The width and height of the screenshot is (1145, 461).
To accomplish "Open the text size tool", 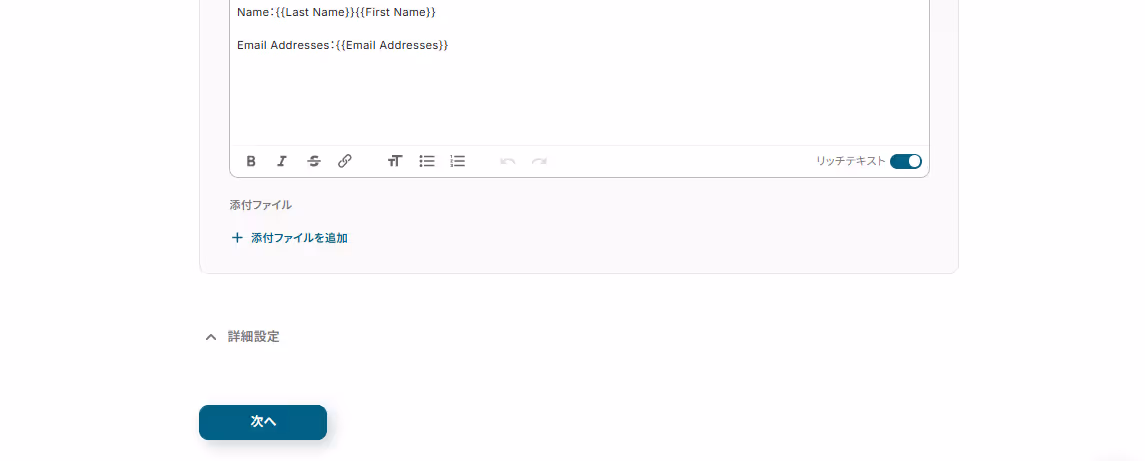I will tap(395, 161).
